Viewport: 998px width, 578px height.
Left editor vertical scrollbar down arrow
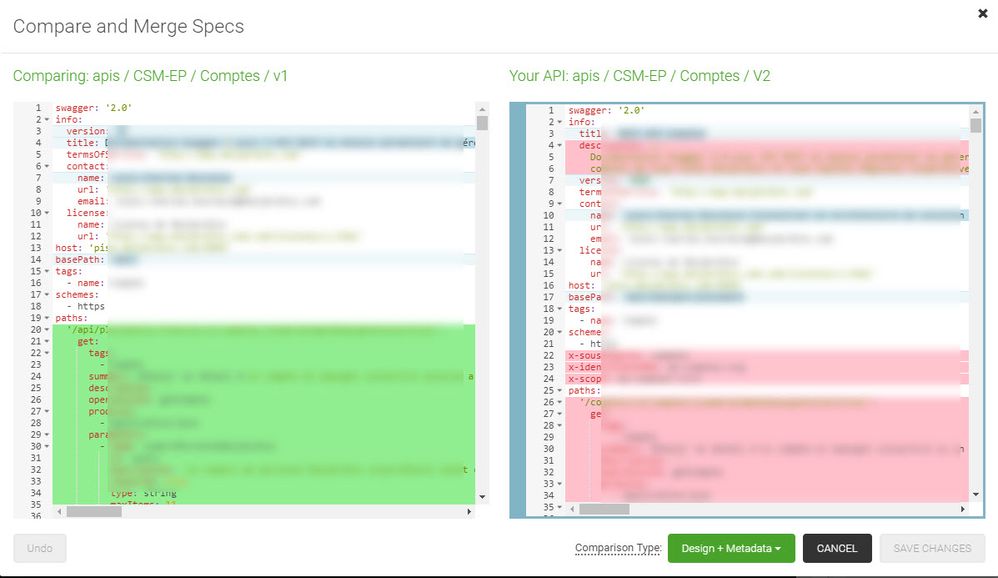(482, 497)
